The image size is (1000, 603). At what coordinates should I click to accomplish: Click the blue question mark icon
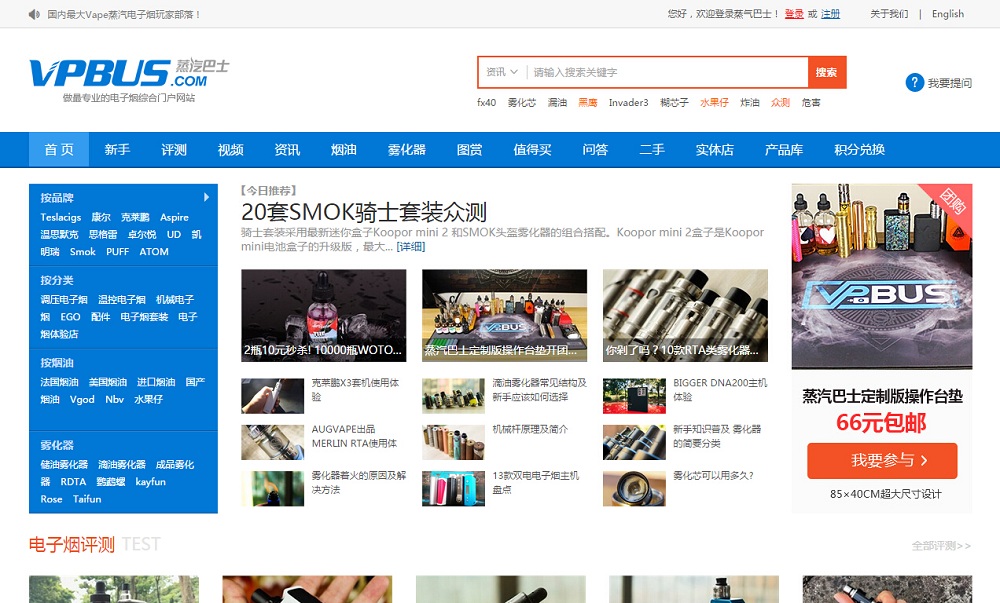click(915, 82)
